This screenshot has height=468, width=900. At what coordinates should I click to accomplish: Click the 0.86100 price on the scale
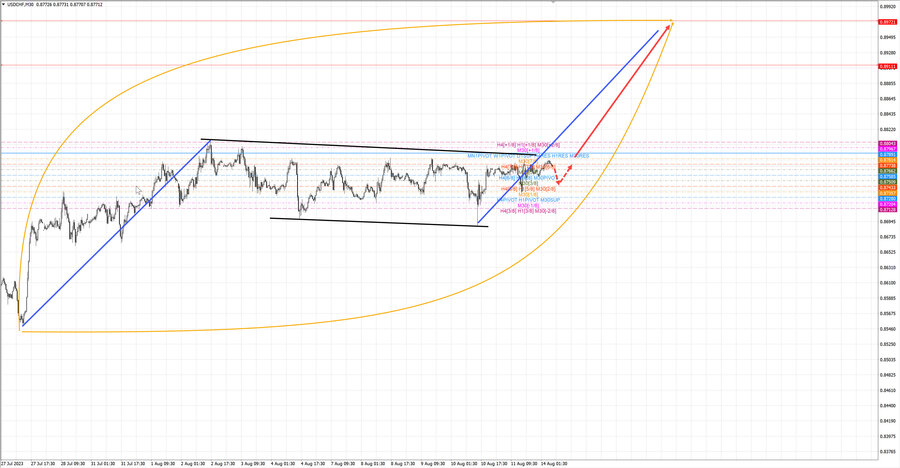click(x=887, y=283)
